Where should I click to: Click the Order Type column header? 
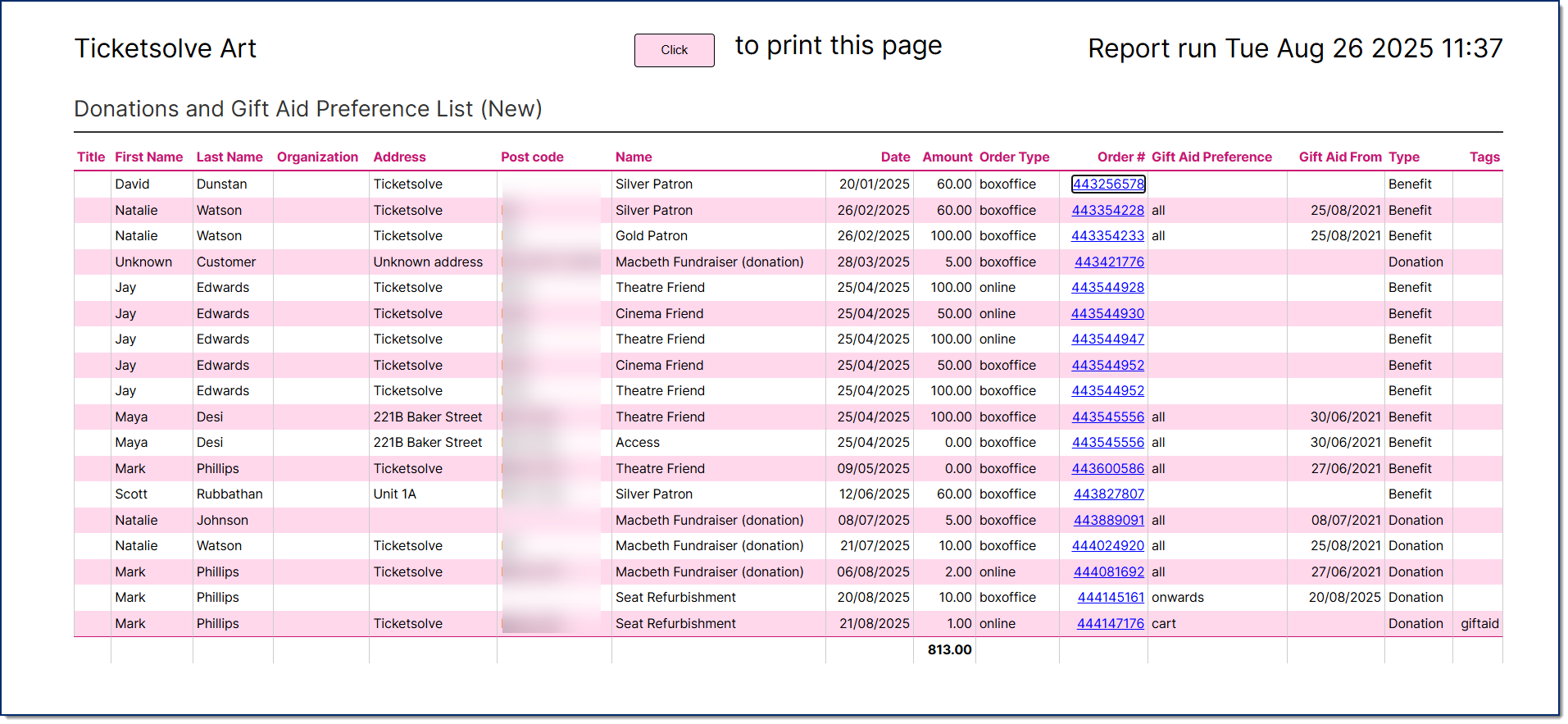click(1014, 157)
